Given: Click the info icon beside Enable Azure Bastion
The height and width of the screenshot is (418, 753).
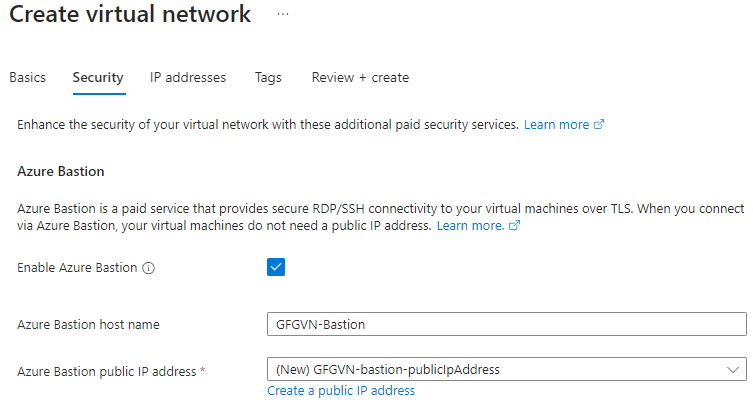Looking at the screenshot, I should point(148,268).
